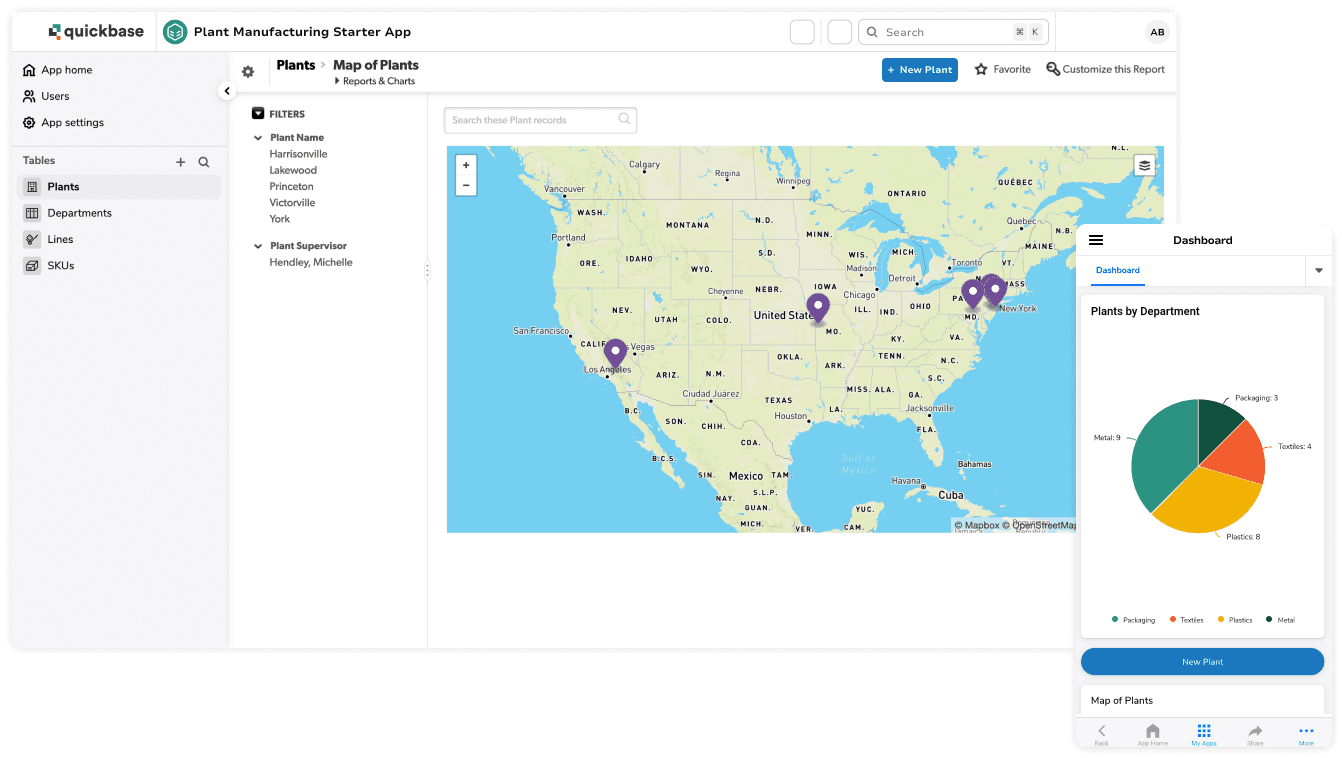Screen dimensions: 1342x758
Task: Toggle Packaging legend swatch
Action: (x=1115, y=620)
